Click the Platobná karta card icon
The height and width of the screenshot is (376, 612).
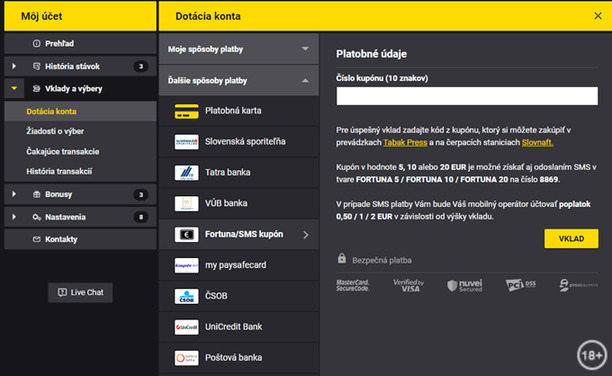[x=186, y=111]
